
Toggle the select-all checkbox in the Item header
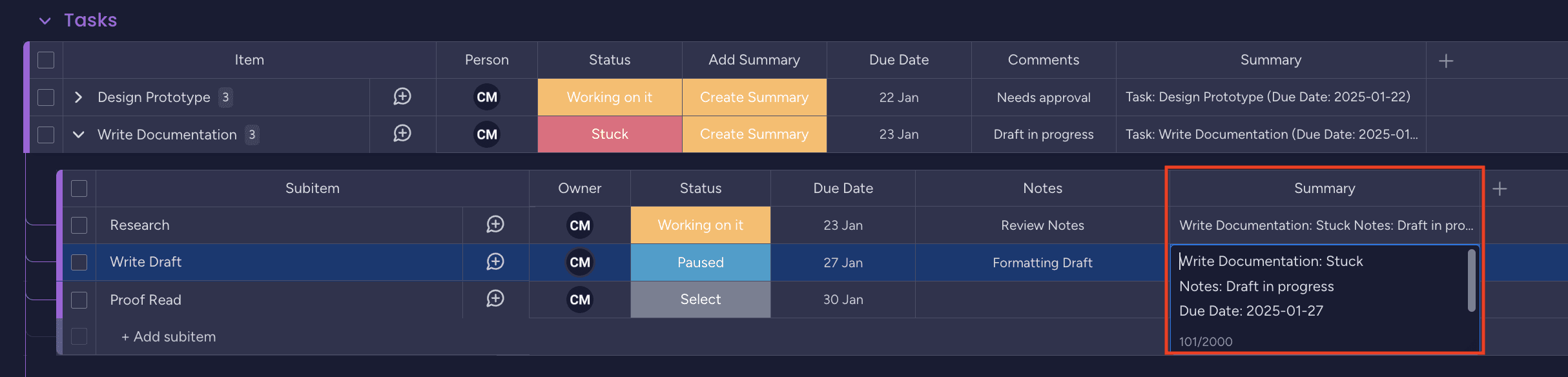45,59
